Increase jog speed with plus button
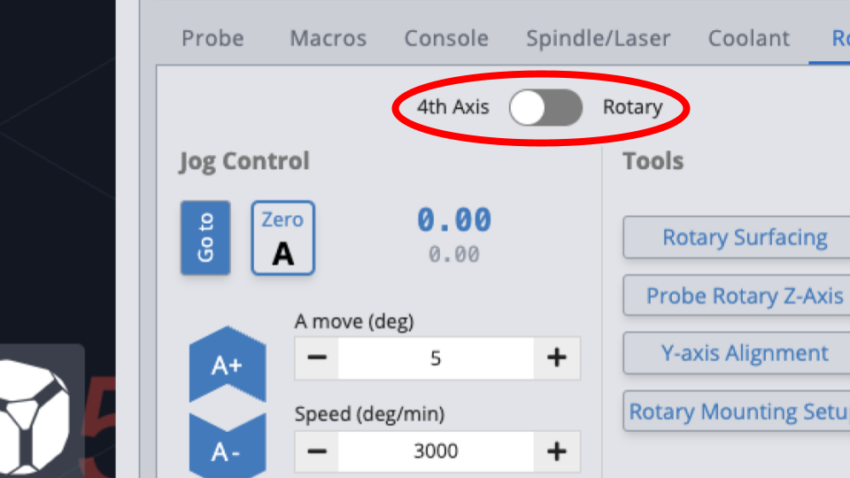Image resolution: width=850 pixels, height=478 pixels. [557, 451]
